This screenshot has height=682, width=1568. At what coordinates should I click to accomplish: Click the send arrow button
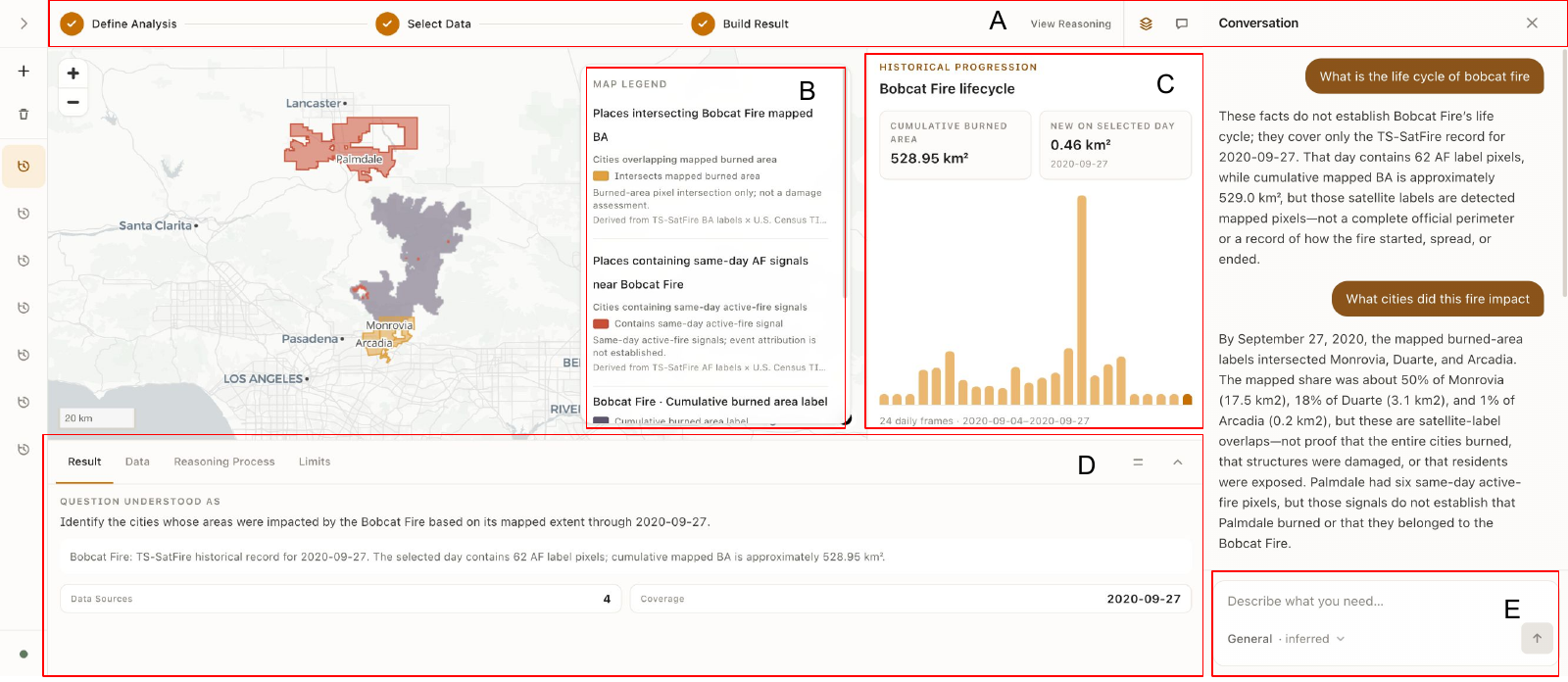(1537, 638)
